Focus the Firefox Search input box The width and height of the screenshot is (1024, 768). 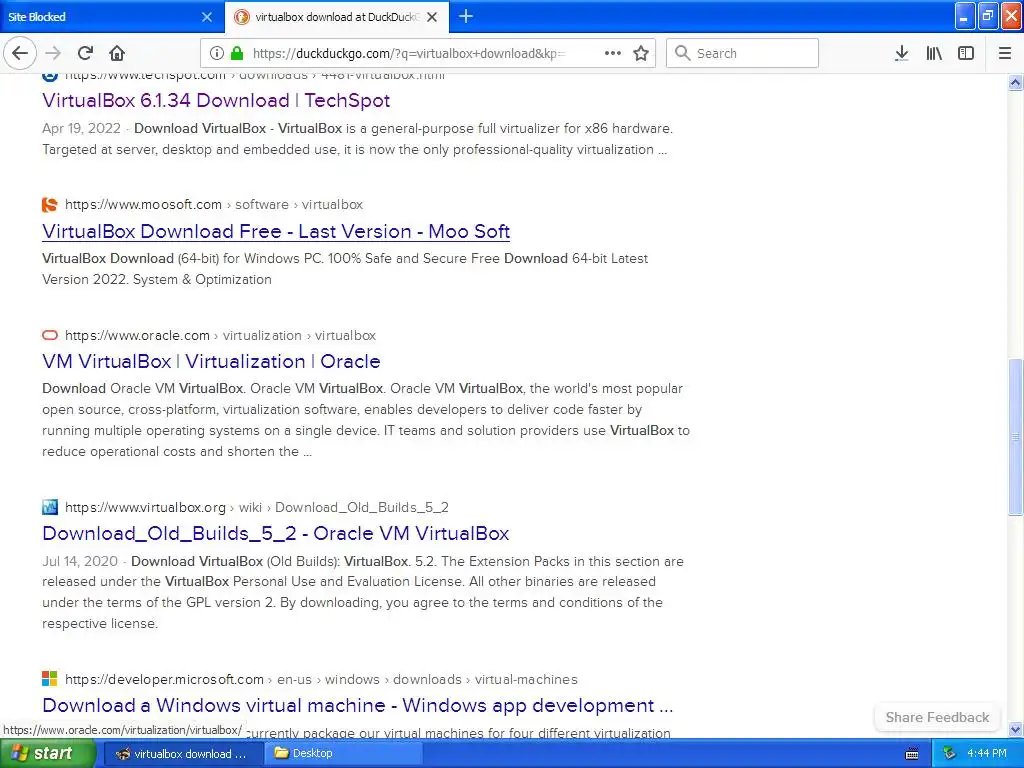click(742, 53)
